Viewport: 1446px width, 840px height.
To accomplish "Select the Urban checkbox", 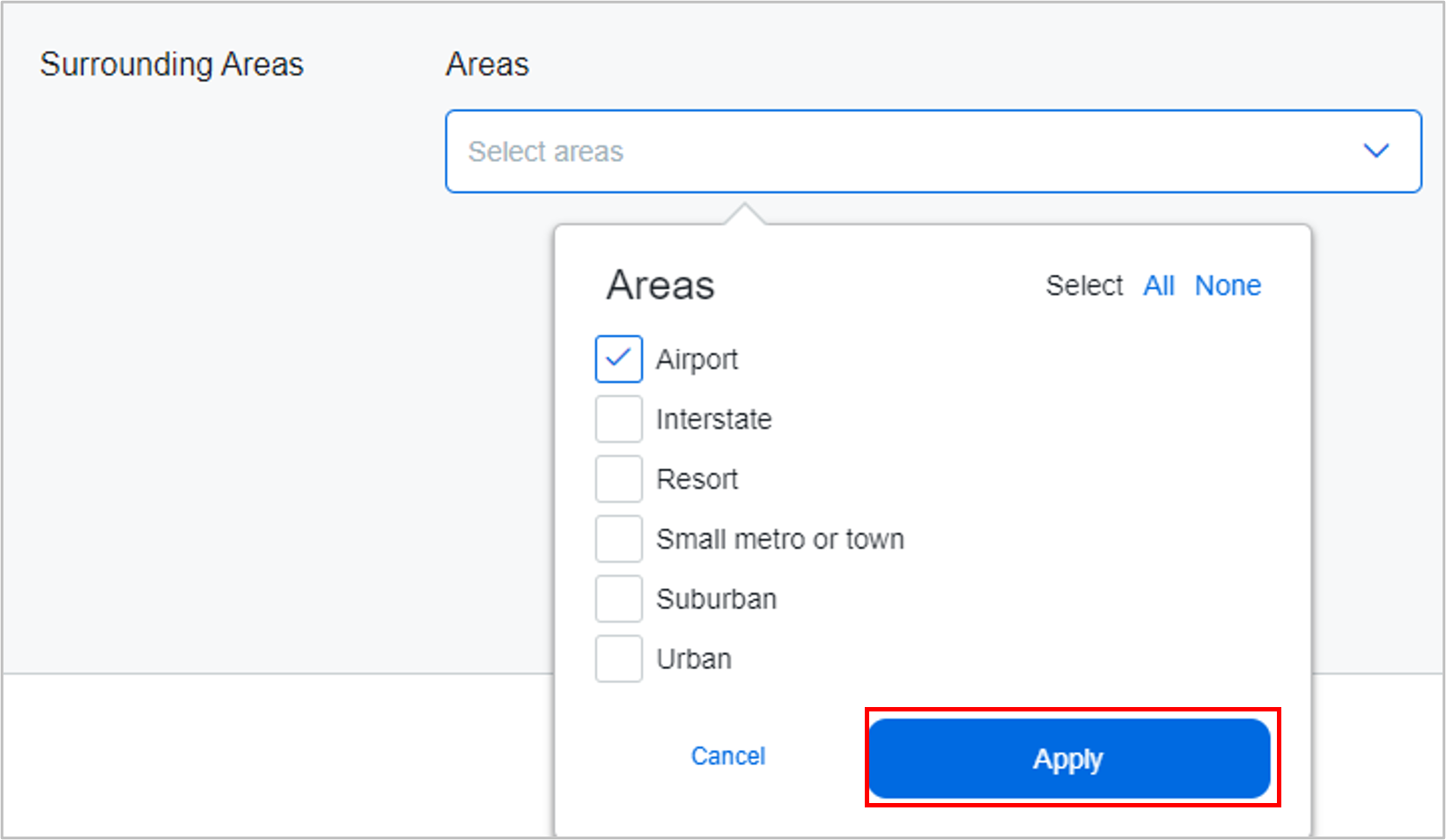I will (618, 659).
